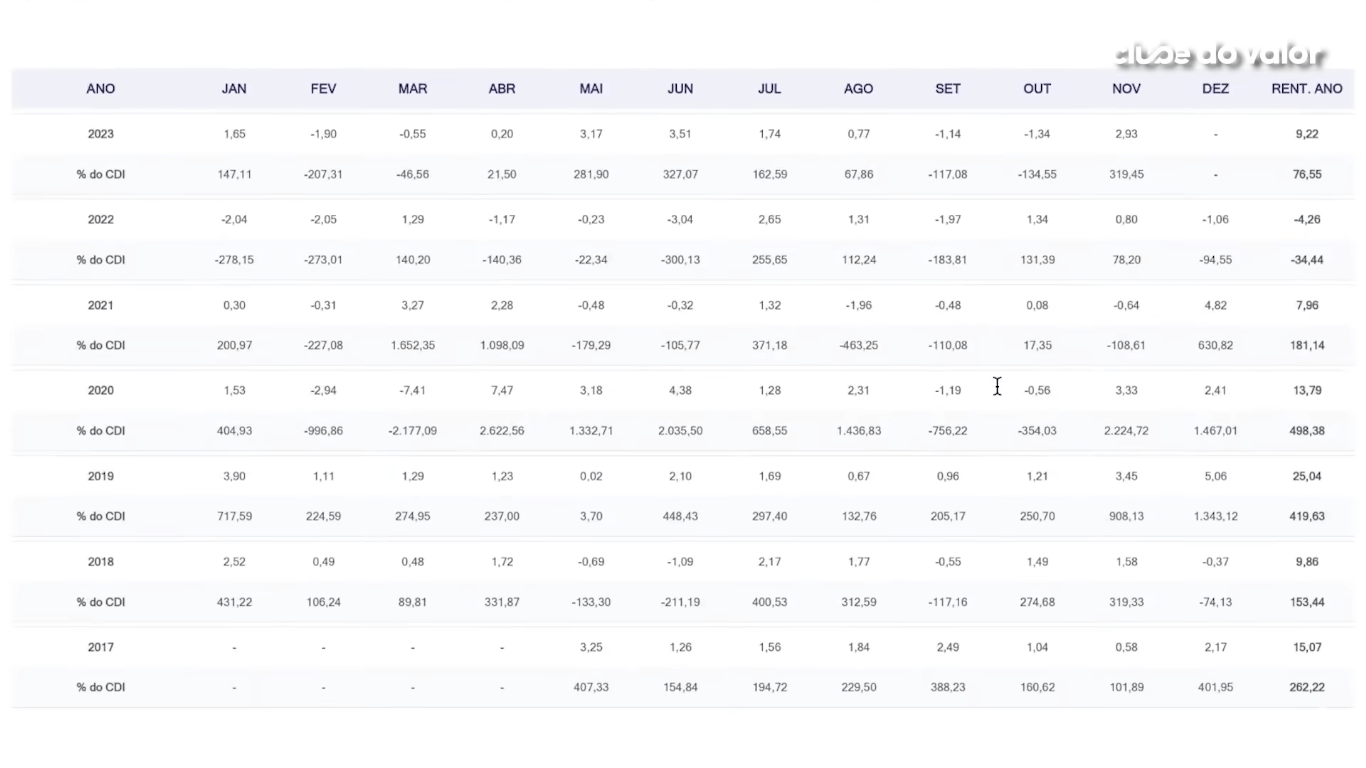Click the Clube do Valor logo
Viewport: 1366px width, 768px height.
[1219, 56]
